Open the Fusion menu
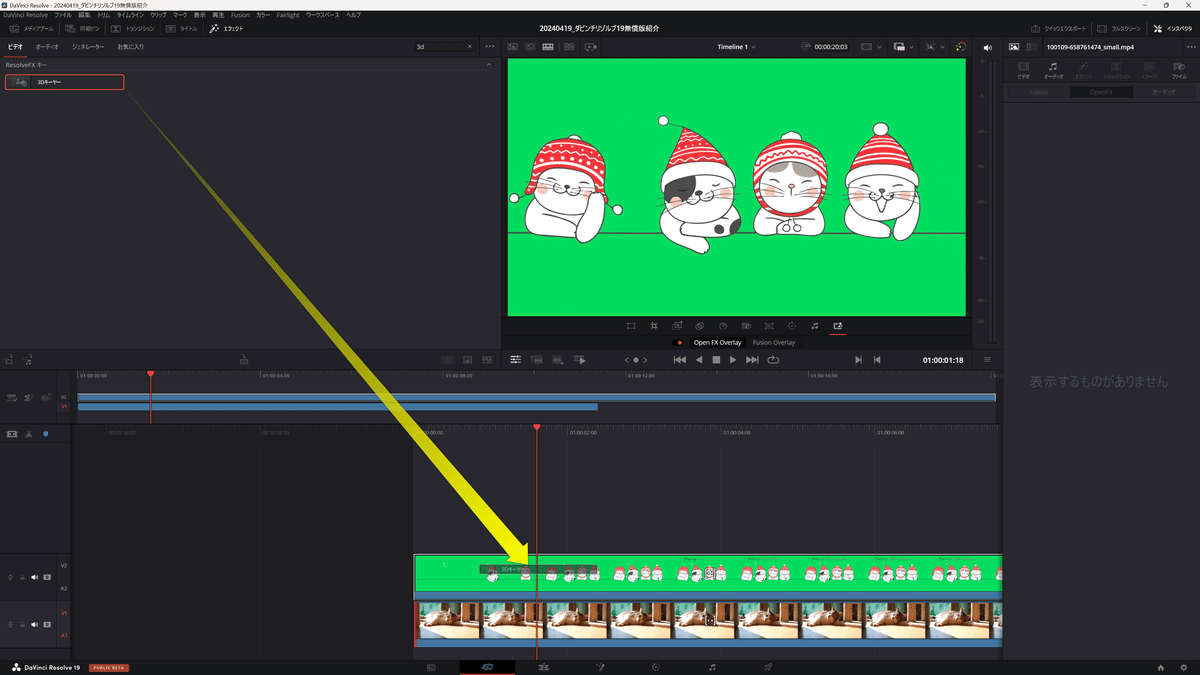 tap(240, 15)
